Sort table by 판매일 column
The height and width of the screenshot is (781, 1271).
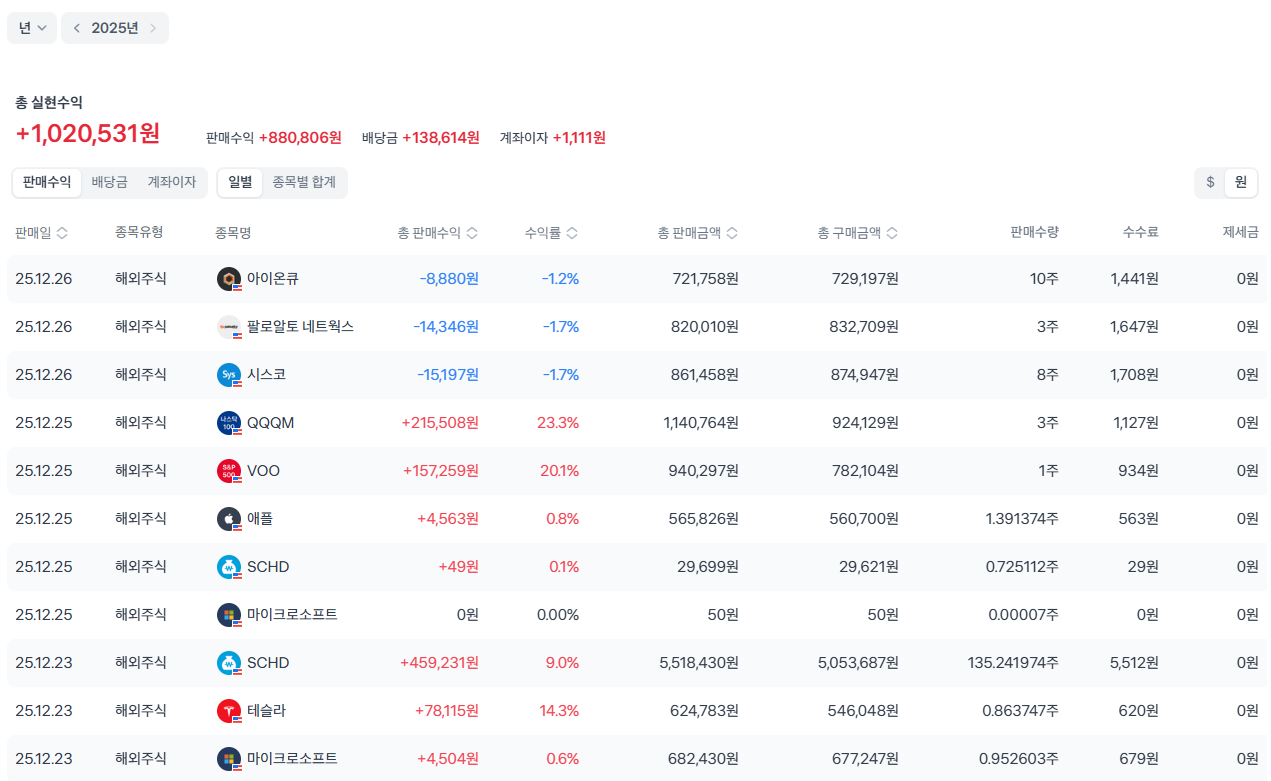pos(41,233)
